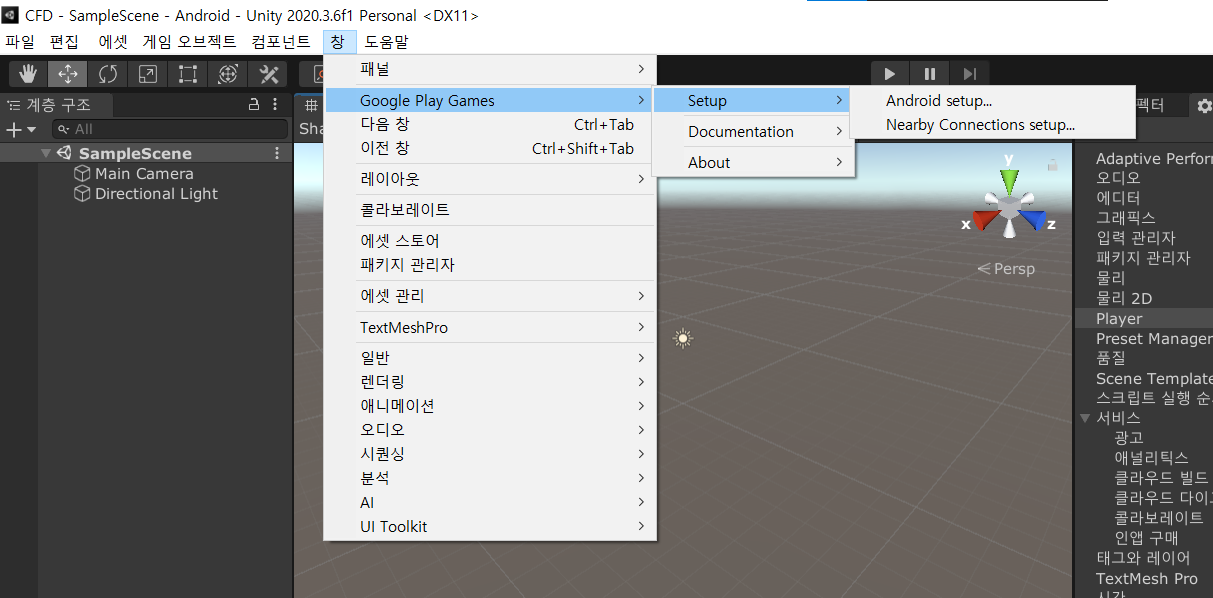The width and height of the screenshot is (1213, 598).
Task: Open 에셋 스토어 from the menu
Action: (x=490, y=241)
